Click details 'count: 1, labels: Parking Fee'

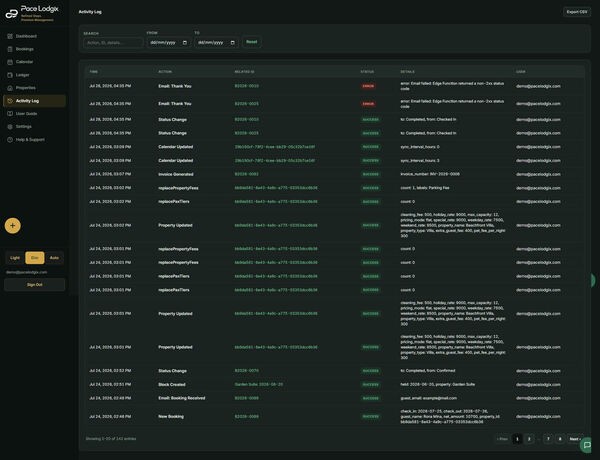coord(425,188)
